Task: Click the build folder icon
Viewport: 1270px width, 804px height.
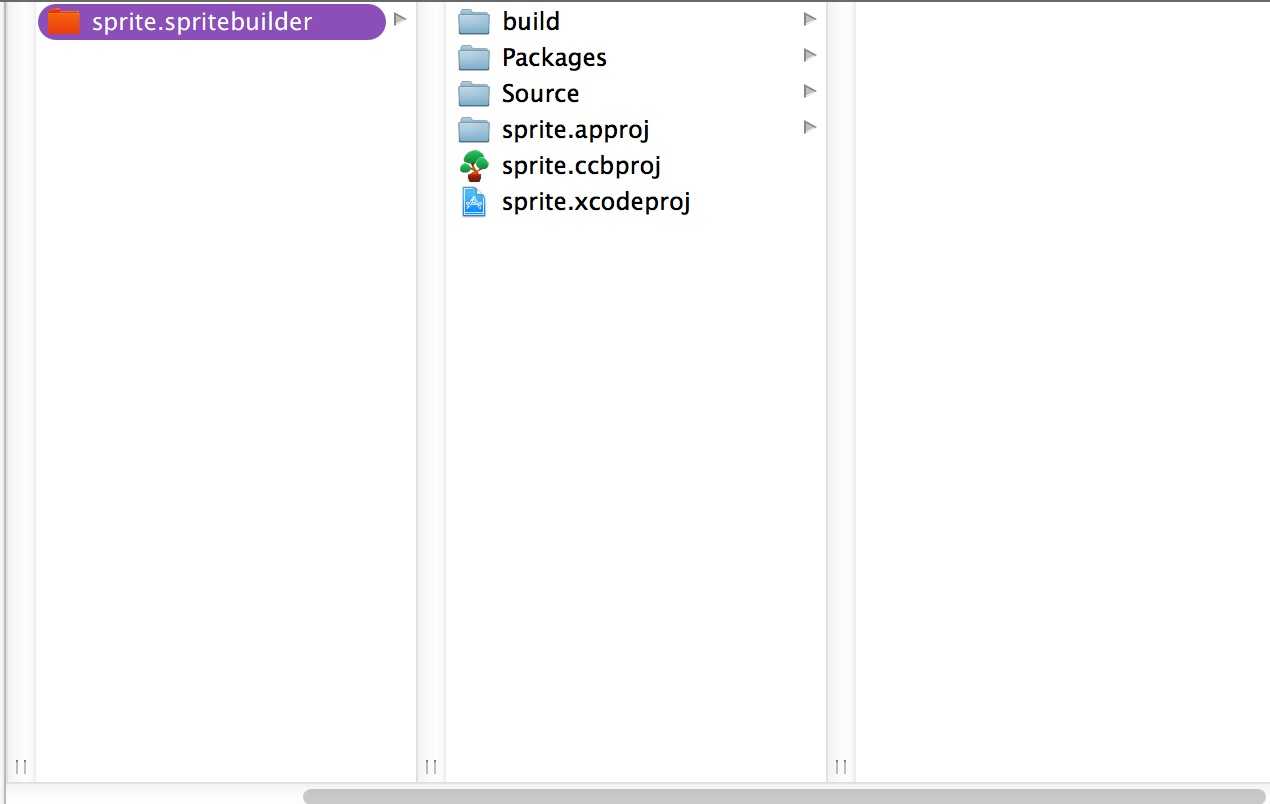Action: coord(474,21)
